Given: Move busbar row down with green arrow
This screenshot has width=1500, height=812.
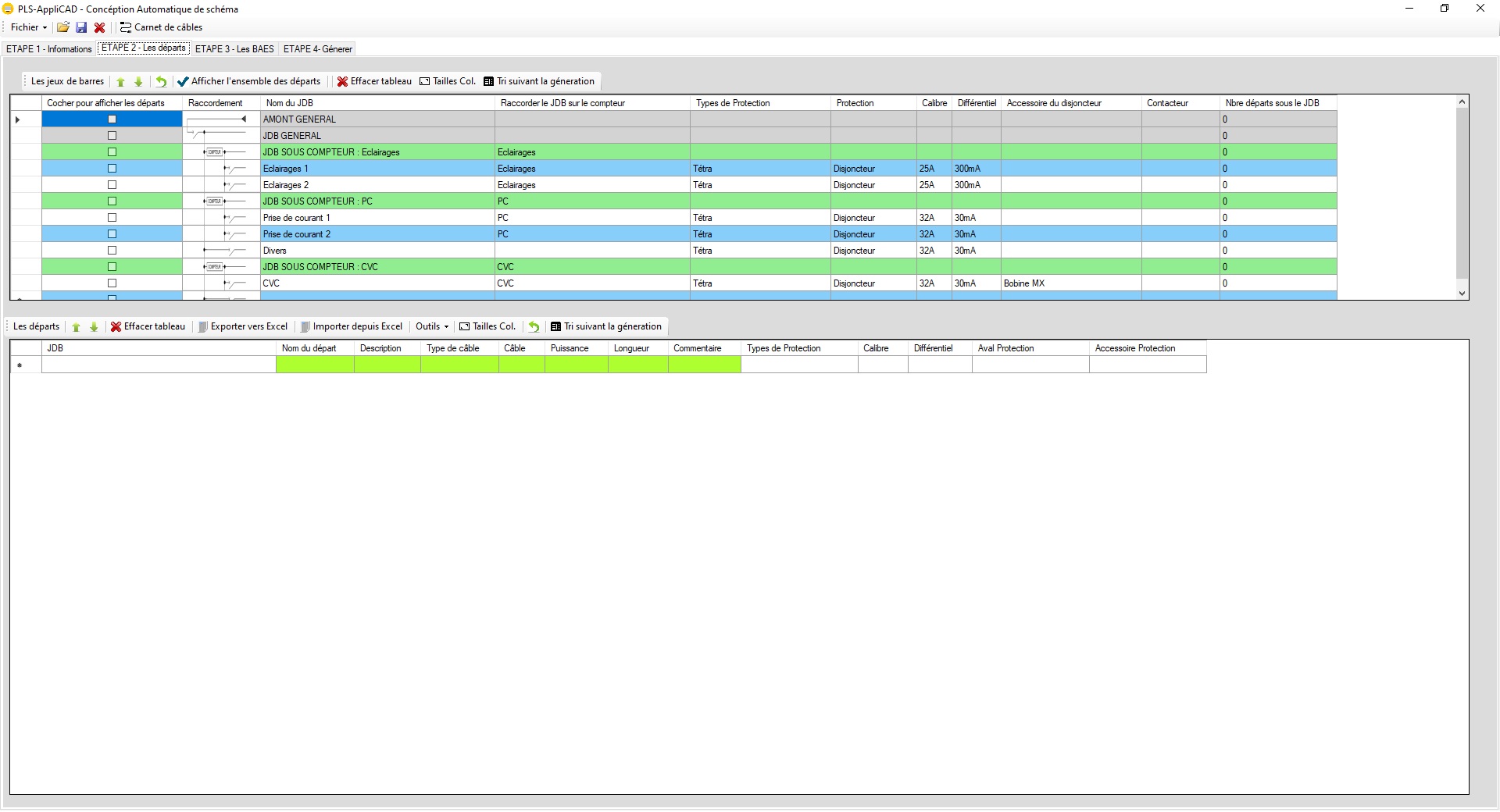Looking at the screenshot, I should pyautogui.click(x=138, y=81).
